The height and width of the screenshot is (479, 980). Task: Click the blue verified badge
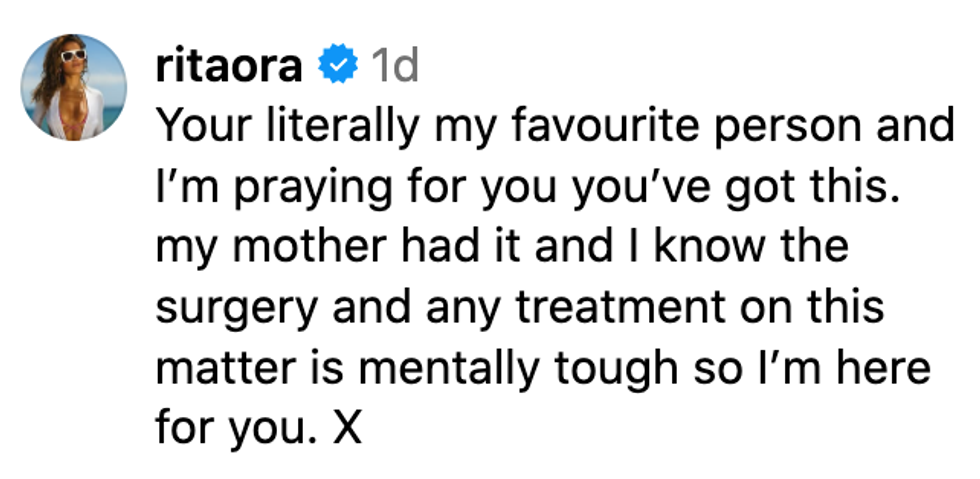(337, 67)
